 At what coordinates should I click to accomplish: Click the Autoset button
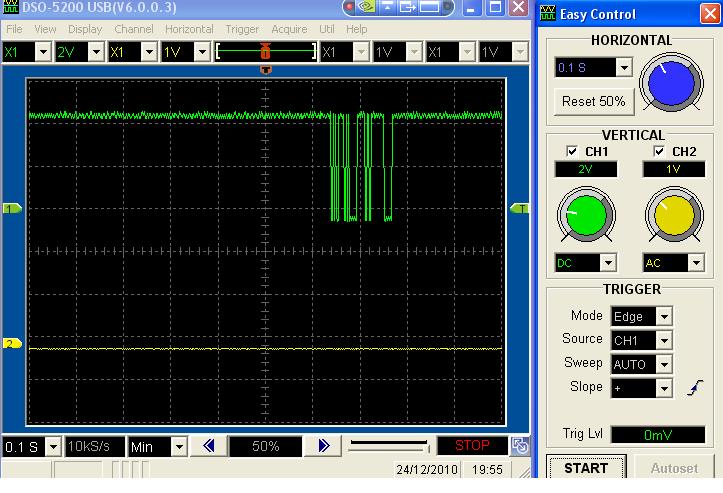coord(674,468)
